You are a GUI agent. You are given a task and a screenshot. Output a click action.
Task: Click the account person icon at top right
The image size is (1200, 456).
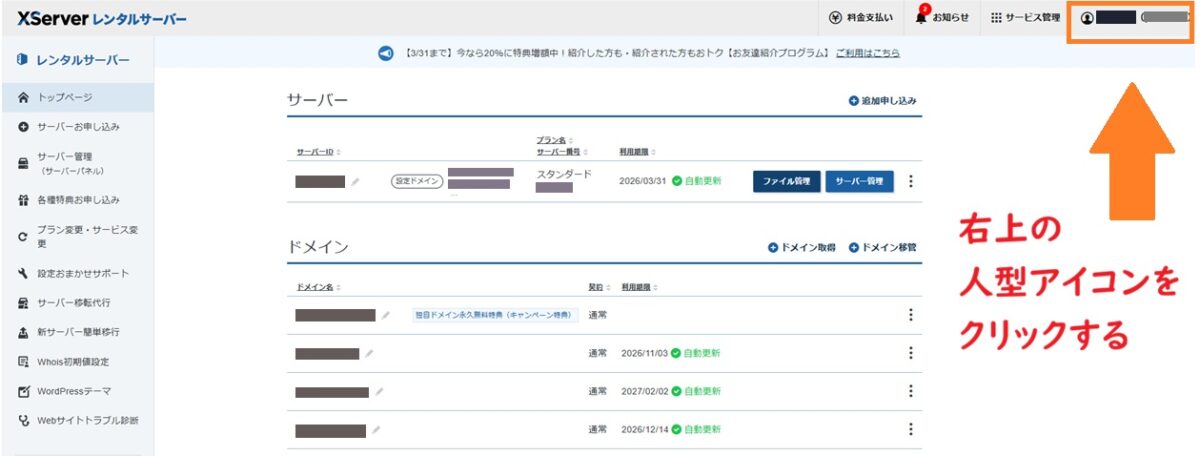1088,18
